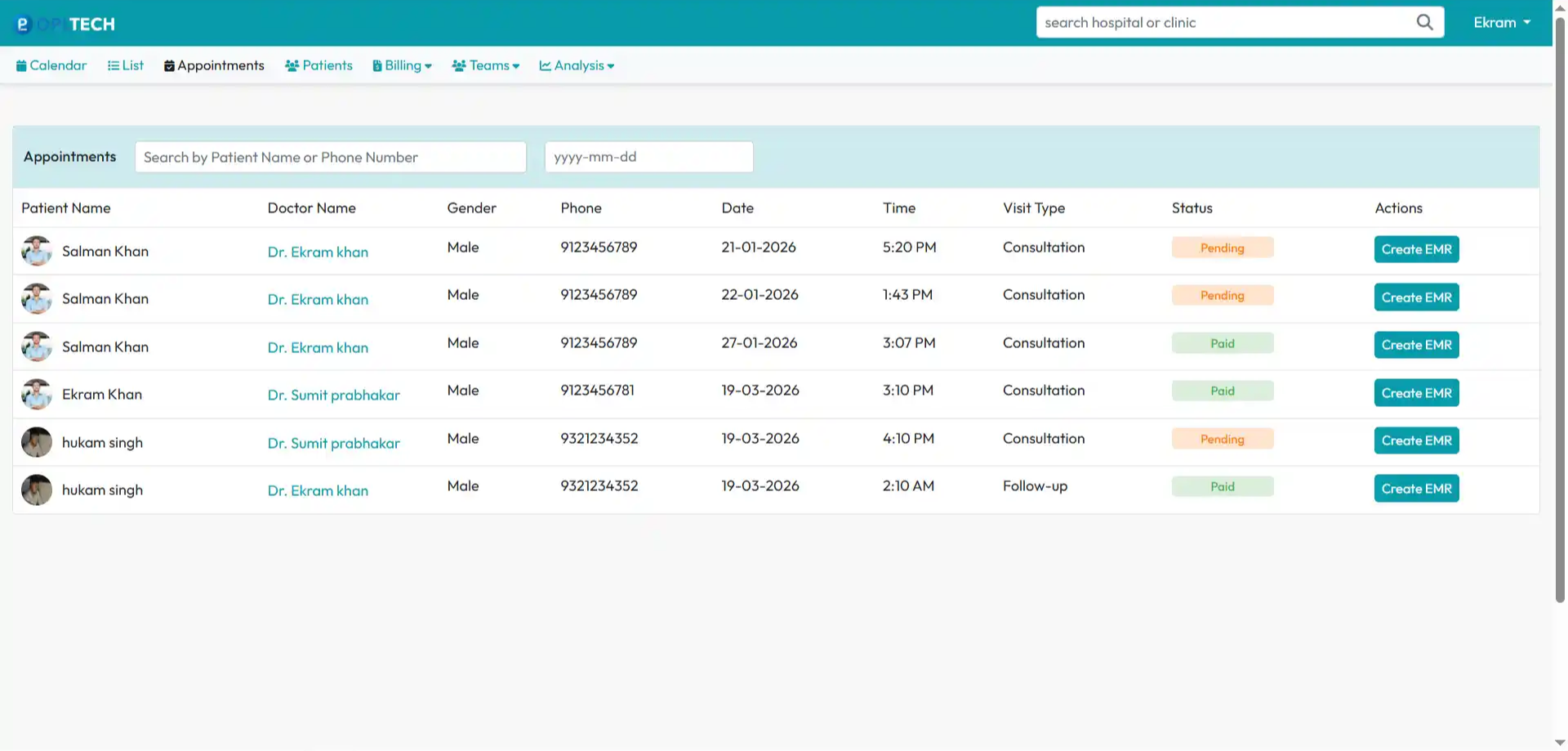This screenshot has height=751, width=1568.
Task: Expand the Teams dropdown menu
Action: coord(486,65)
